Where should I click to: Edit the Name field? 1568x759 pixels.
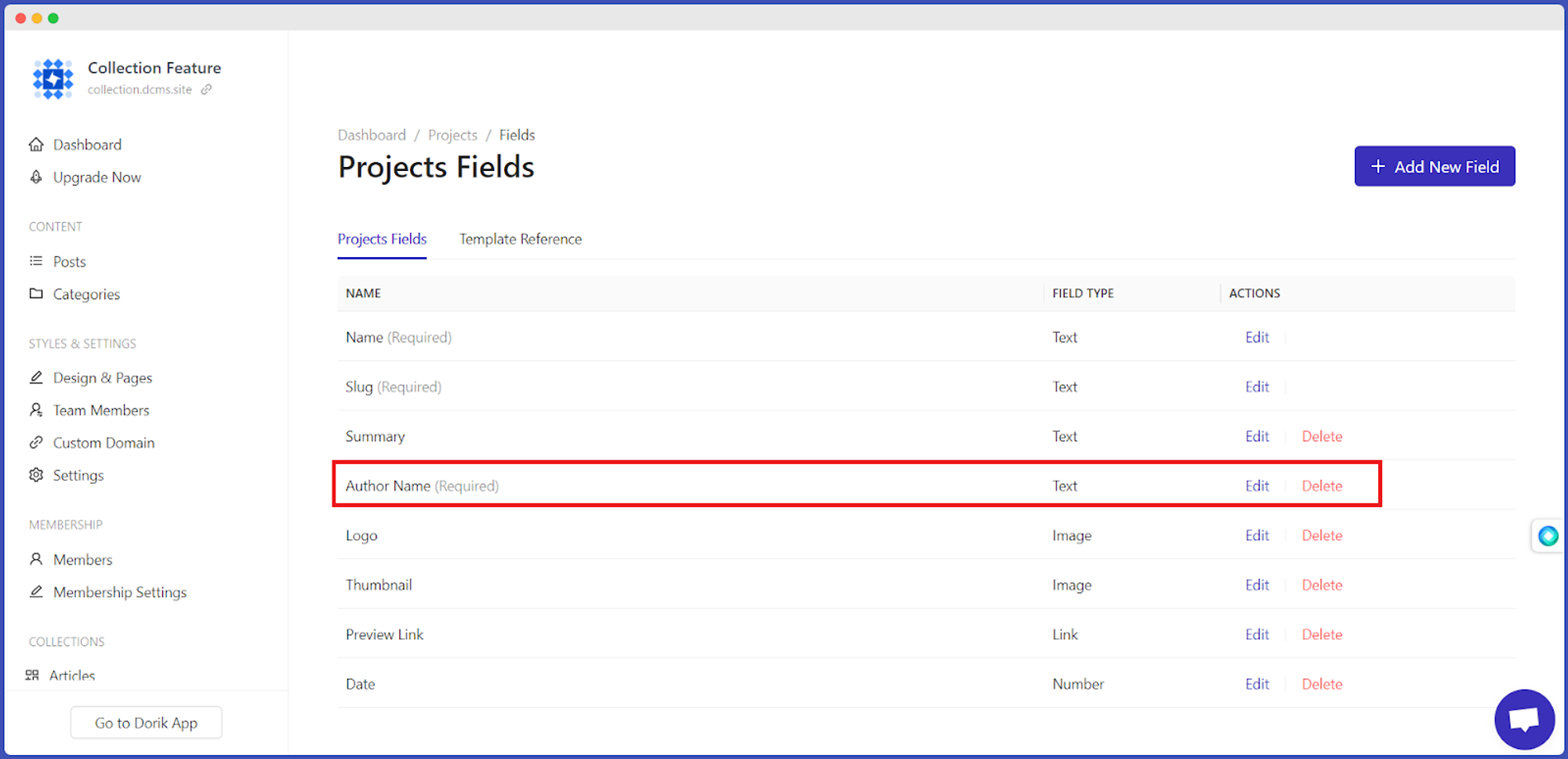[1258, 337]
